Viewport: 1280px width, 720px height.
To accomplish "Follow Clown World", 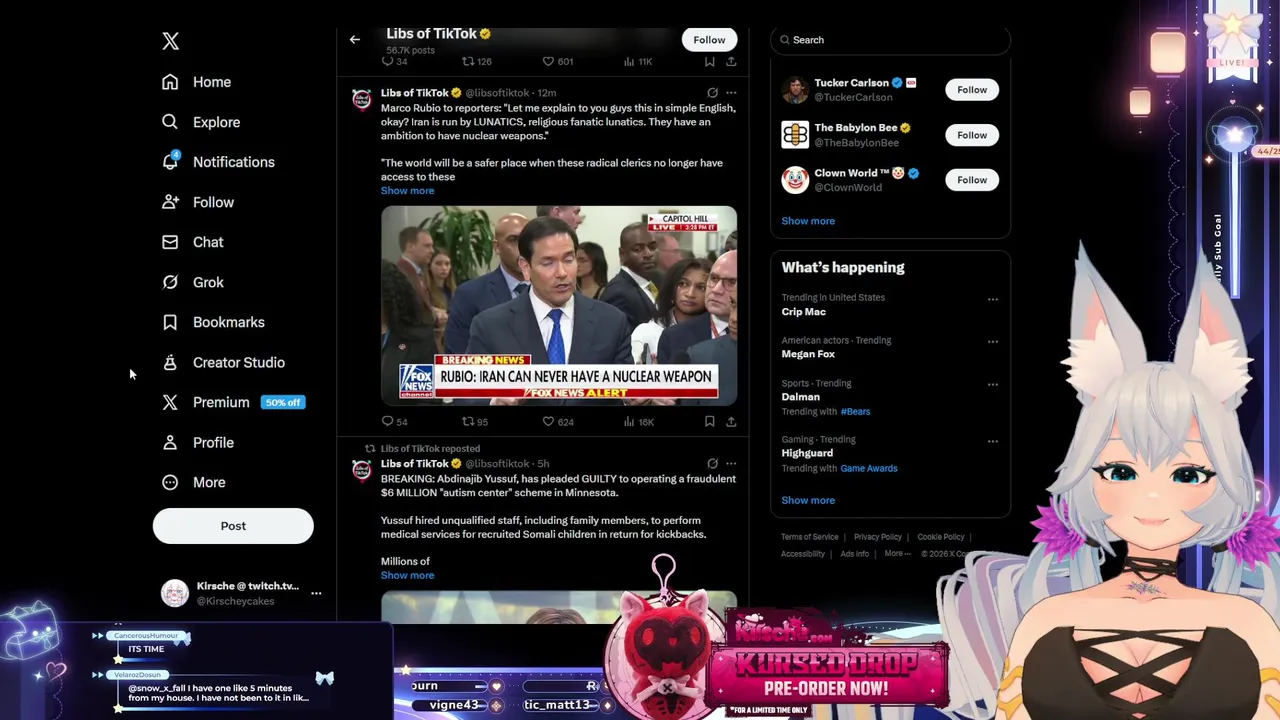I will pyautogui.click(x=971, y=180).
